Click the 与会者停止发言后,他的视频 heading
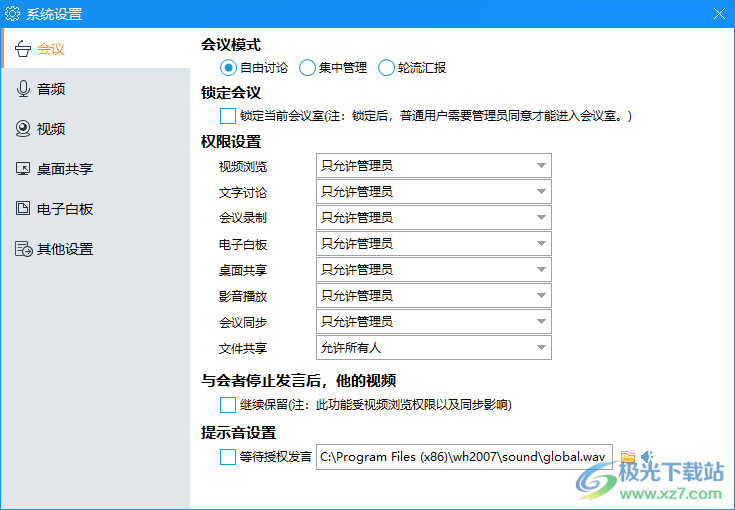 click(299, 380)
